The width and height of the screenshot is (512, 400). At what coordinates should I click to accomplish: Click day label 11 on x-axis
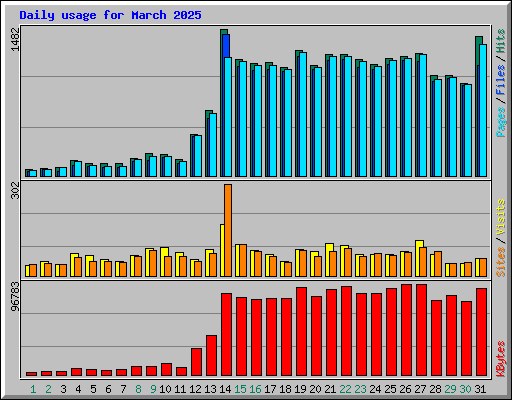(x=180, y=389)
